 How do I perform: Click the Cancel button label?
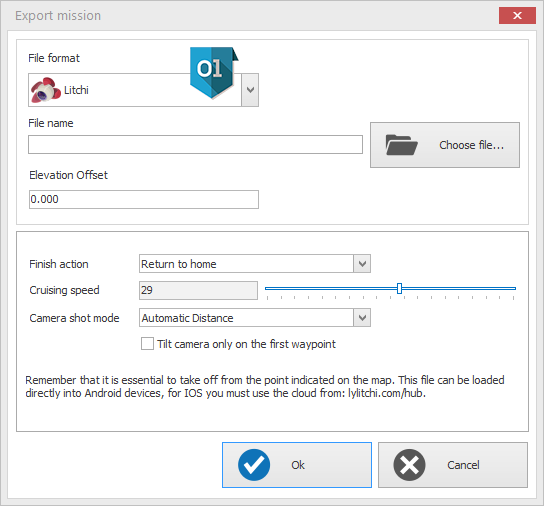(x=463, y=465)
